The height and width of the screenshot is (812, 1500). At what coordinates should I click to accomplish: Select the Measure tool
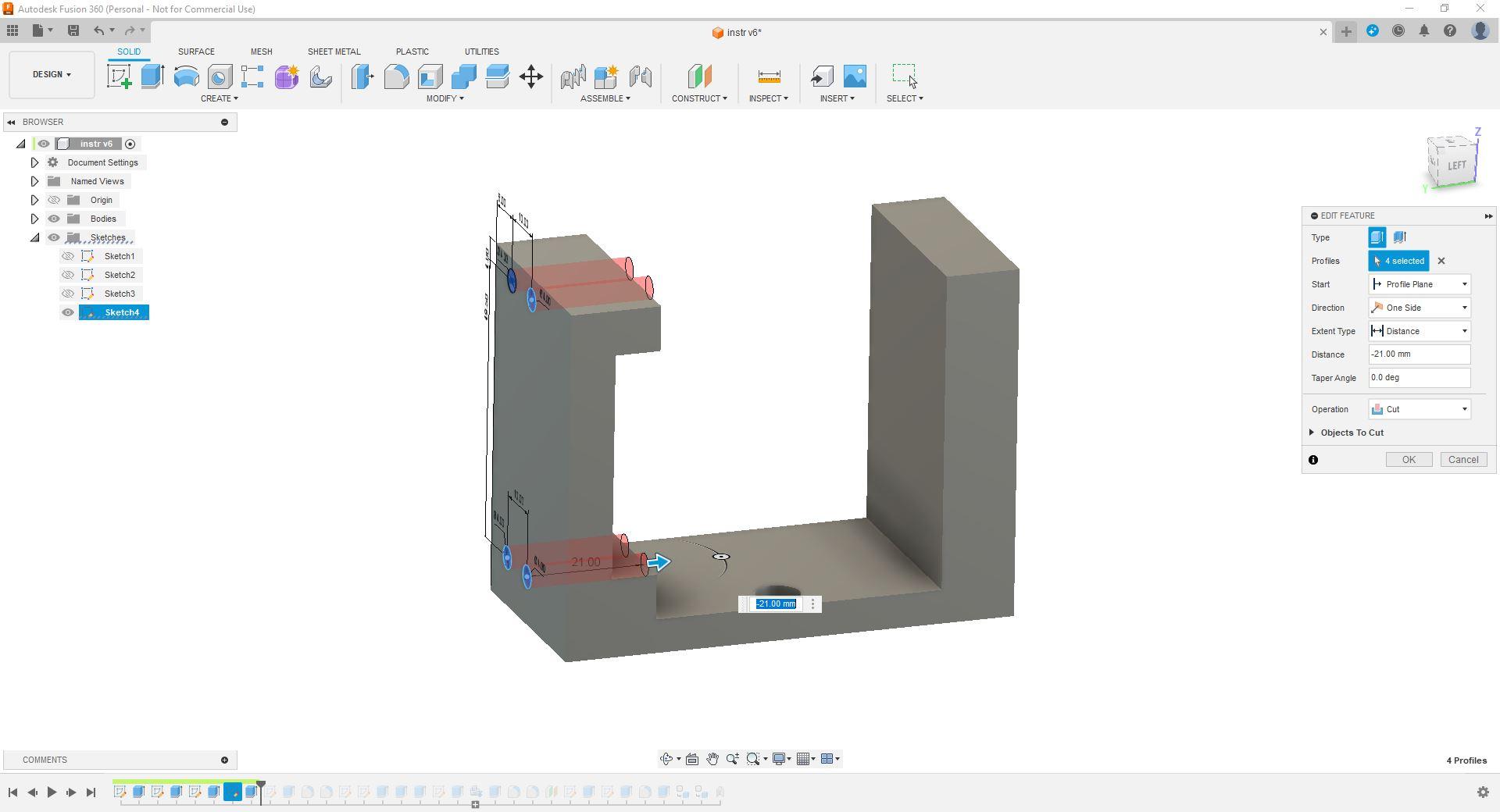tap(769, 77)
